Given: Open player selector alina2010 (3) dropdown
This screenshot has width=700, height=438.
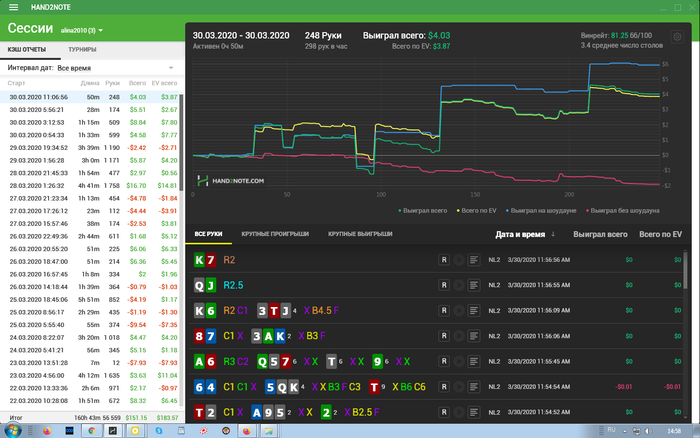Looking at the screenshot, I should coord(82,30).
